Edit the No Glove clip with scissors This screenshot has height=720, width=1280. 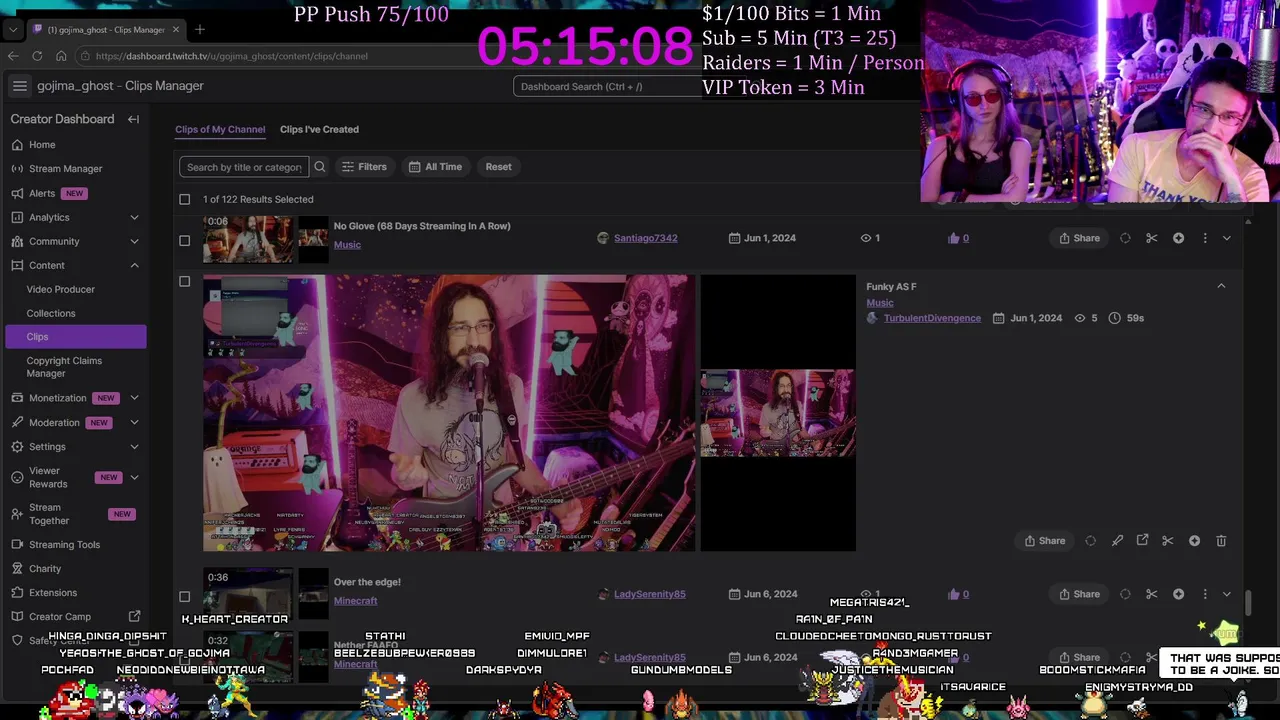click(x=1152, y=238)
